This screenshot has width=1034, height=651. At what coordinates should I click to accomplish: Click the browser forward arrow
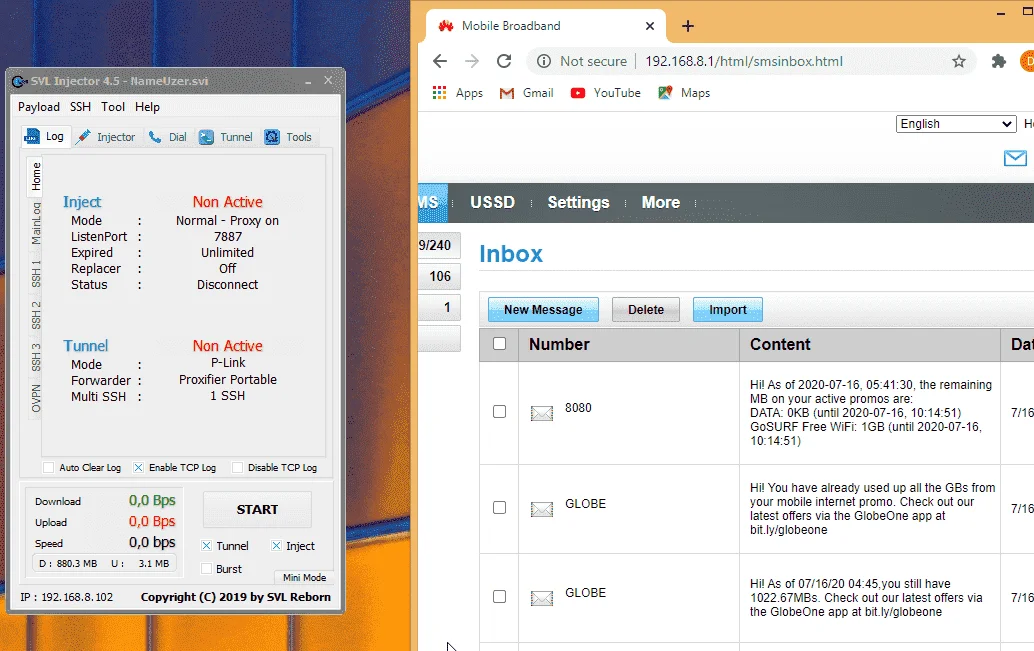[x=471, y=61]
